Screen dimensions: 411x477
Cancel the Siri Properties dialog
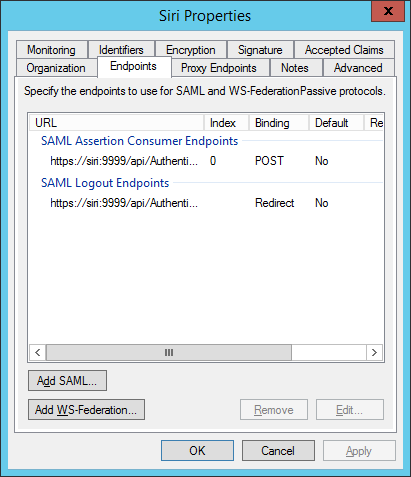pos(278,451)
